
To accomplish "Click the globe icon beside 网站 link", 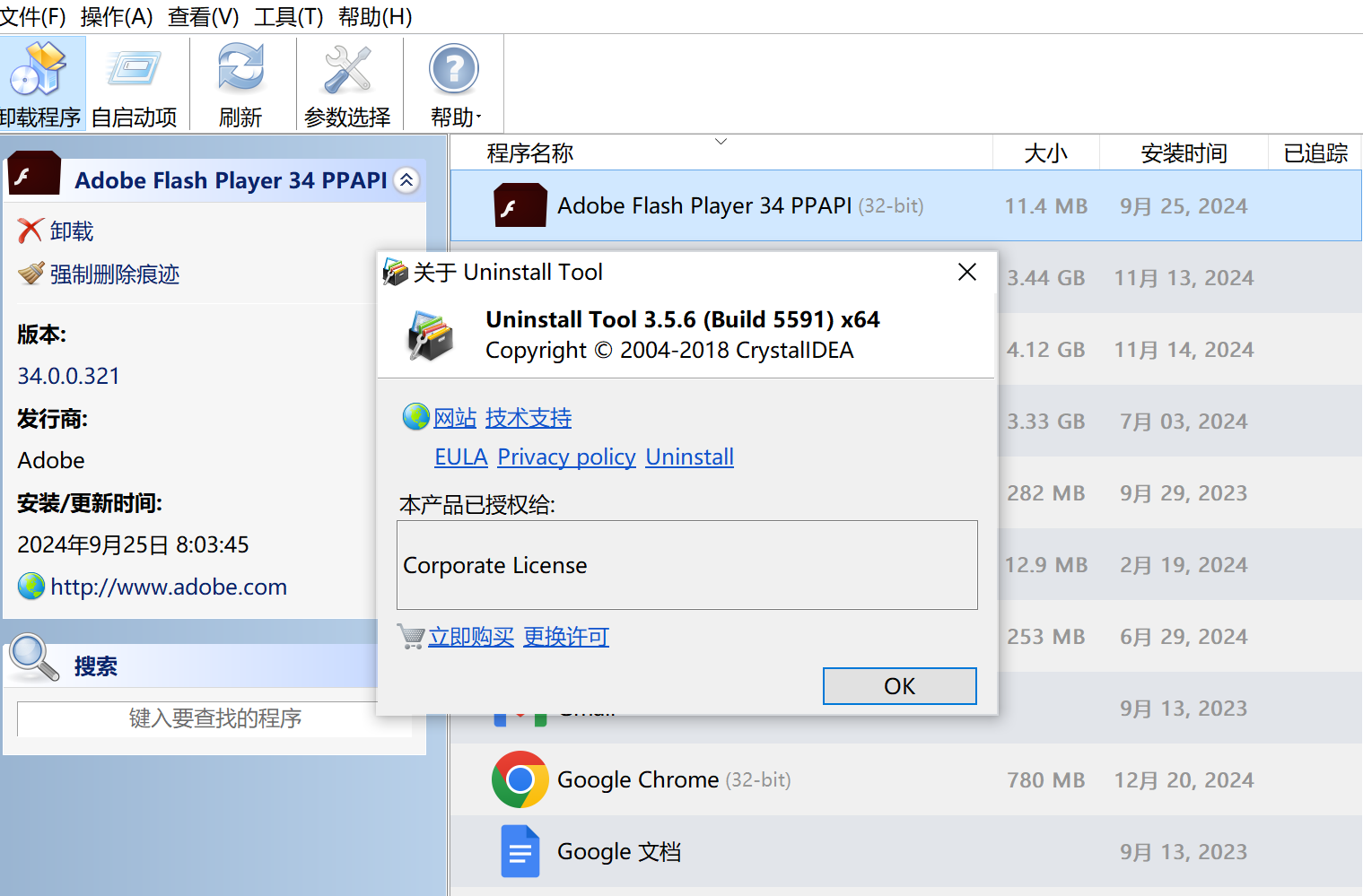I will (x=416, y=417).
